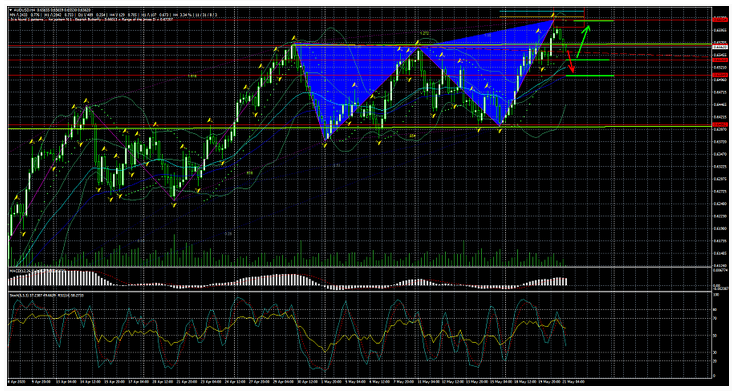This screenshot has height=392, width=733.
Task: Click the white current price label on the price axis
Action: click(719, 47)
